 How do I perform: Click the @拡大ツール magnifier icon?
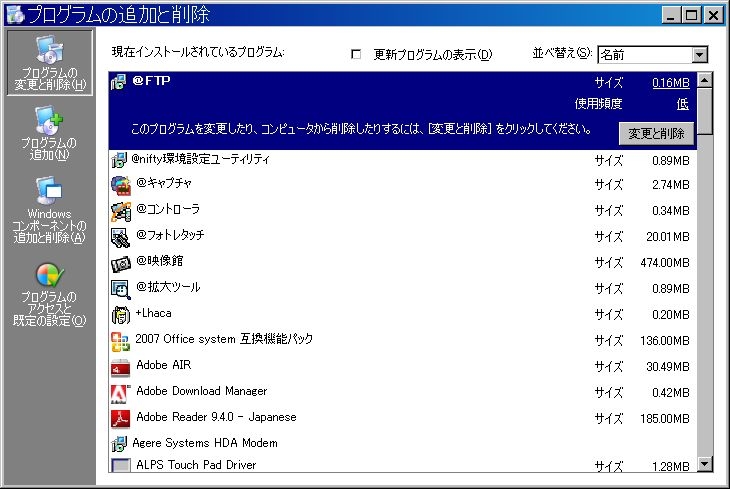[121, 290]
